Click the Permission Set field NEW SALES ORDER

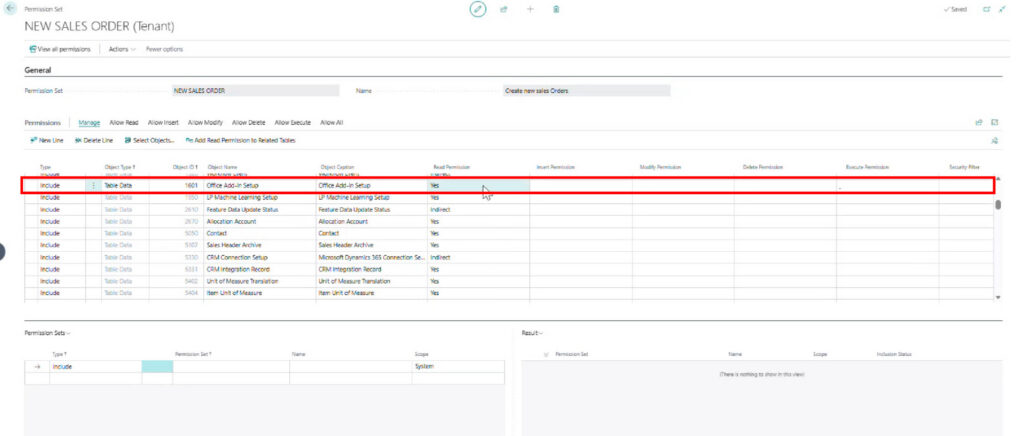[255, 91]
